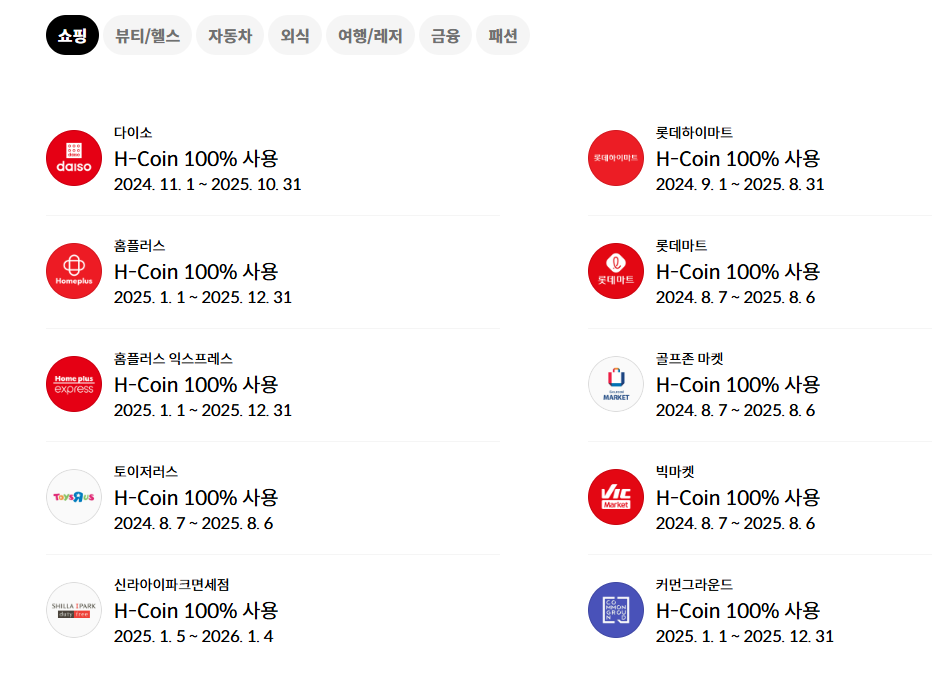
Task: Click the 롯데하이마트 red logo icon
Action: tap(616, 158)
